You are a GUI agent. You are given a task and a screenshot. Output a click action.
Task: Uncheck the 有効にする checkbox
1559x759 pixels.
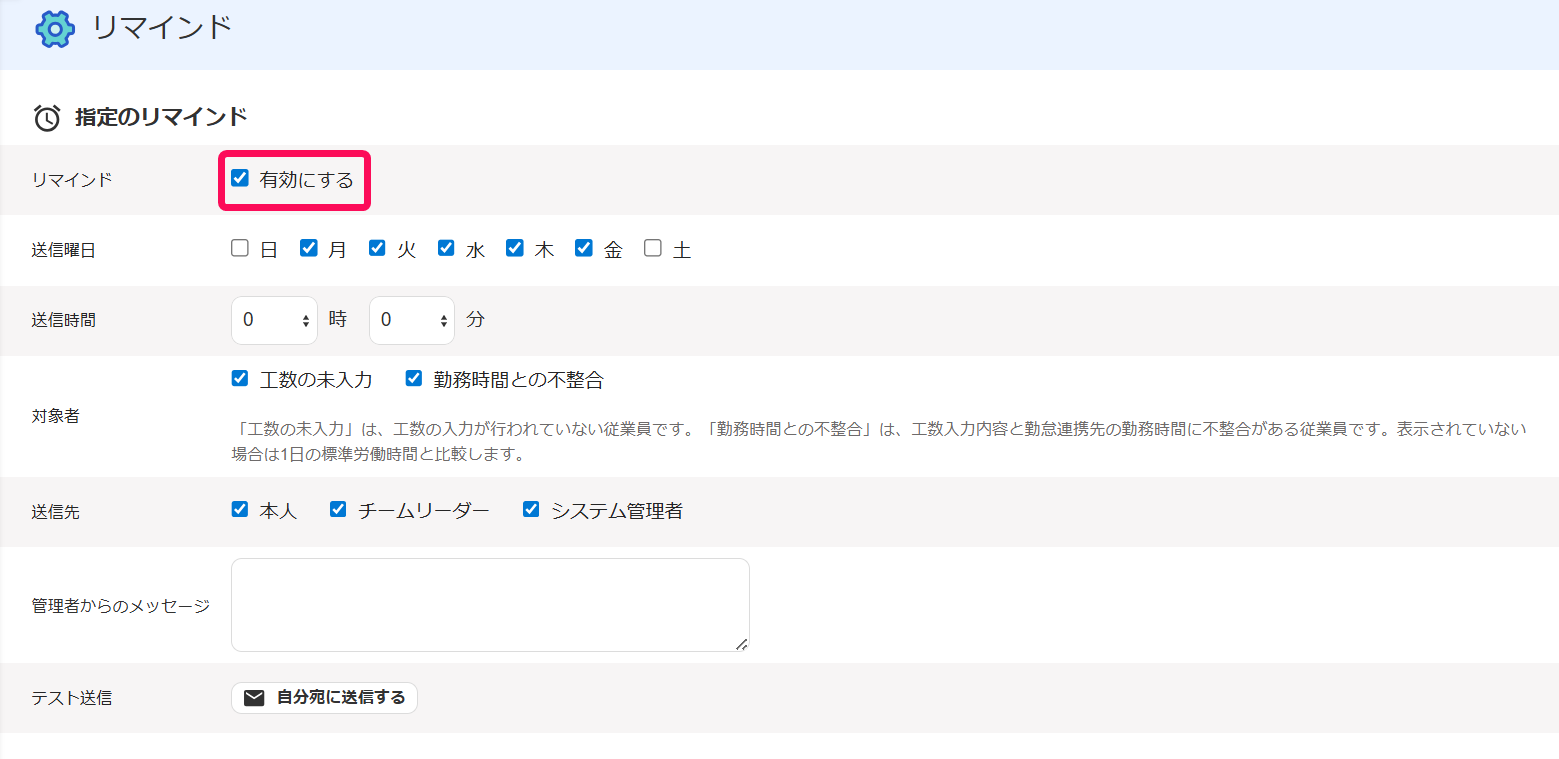pos(240,179)
